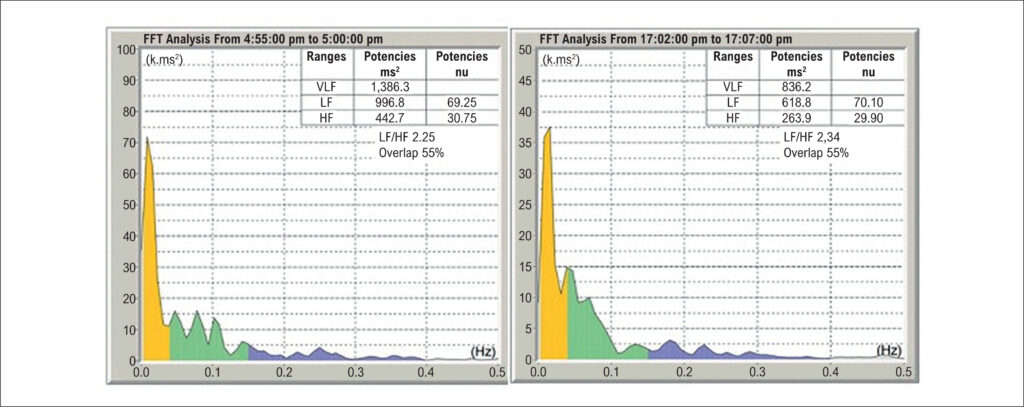
Task: Select the VLF value 1,386.3
Action: (388, 87)
